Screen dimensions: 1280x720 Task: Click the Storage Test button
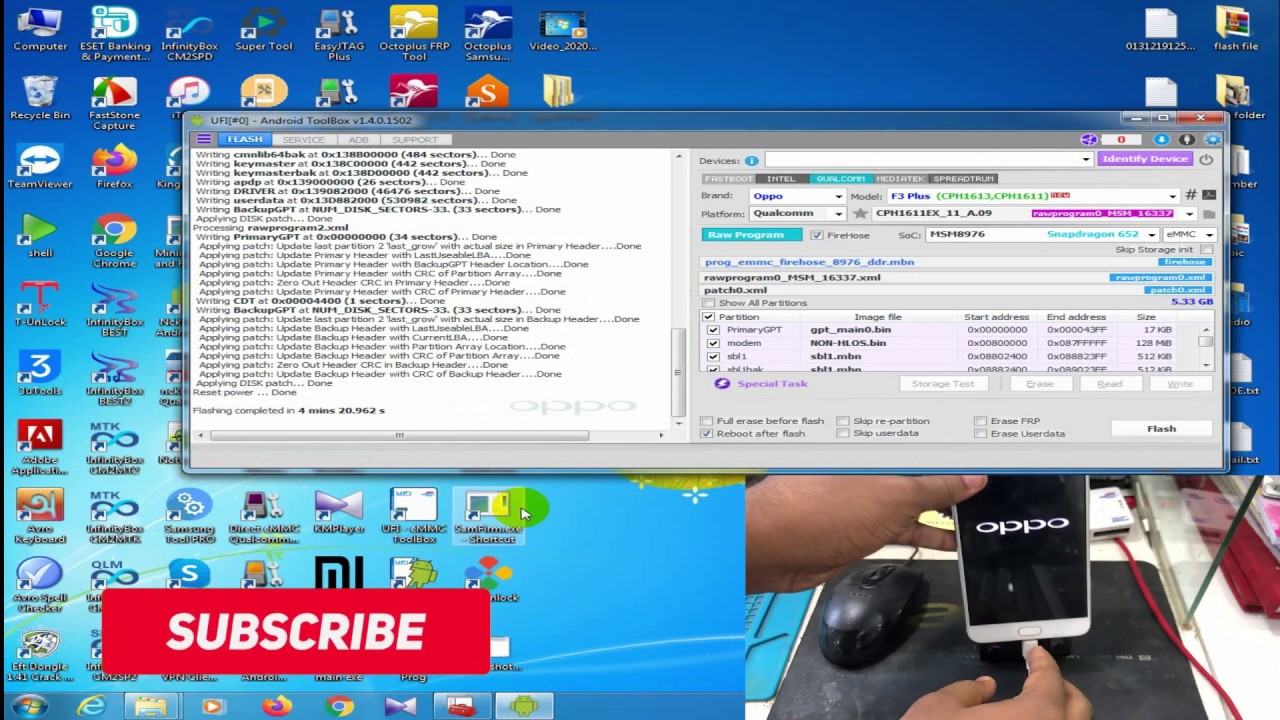942,384
